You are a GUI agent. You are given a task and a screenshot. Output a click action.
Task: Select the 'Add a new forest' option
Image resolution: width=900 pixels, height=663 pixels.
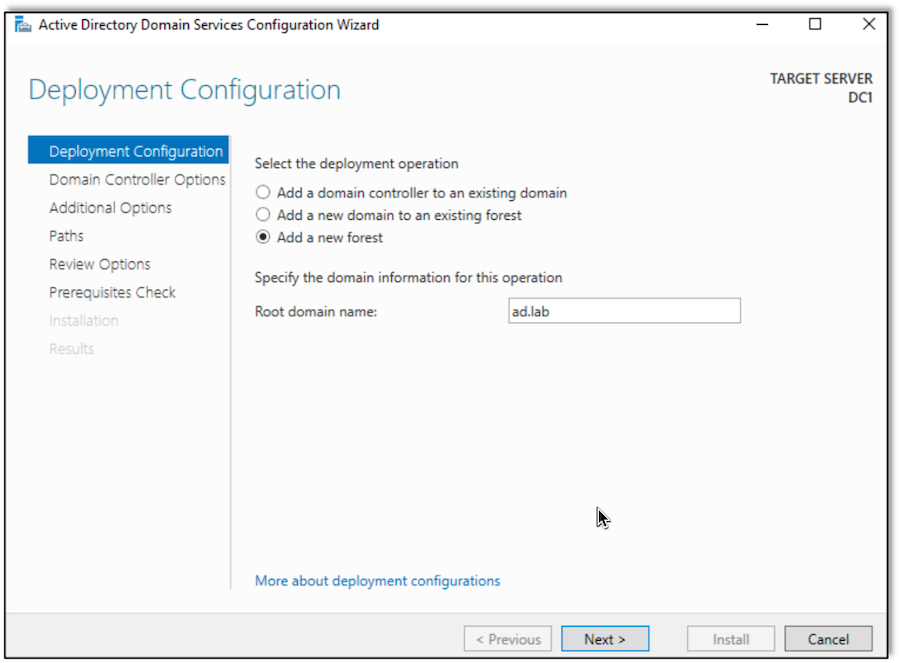263,238
